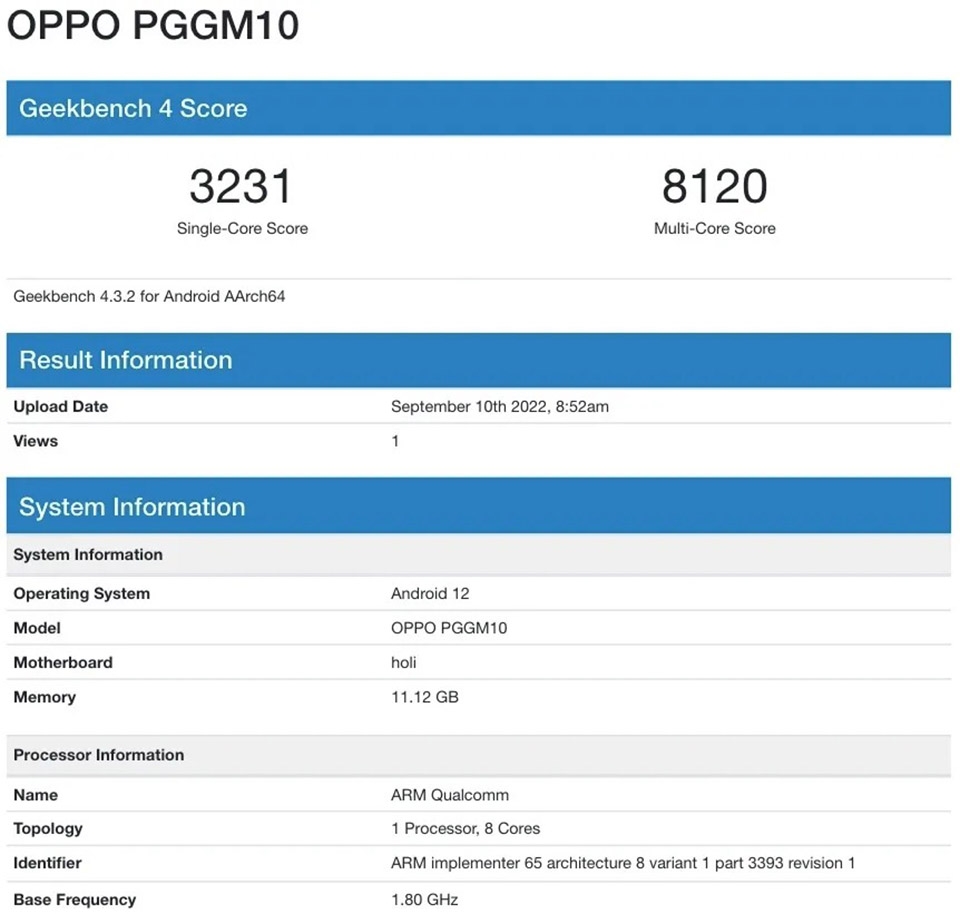Screen dimensions: 960x914
Task: Select the Base Frequency 1.80 GHz value
Action: 424,899
